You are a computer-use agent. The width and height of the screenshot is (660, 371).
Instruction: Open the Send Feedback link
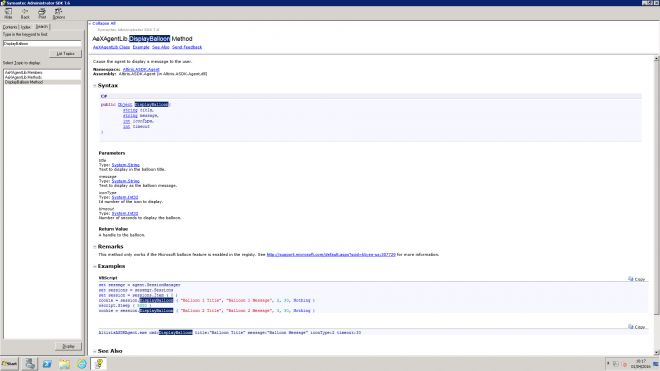[187, 47]
